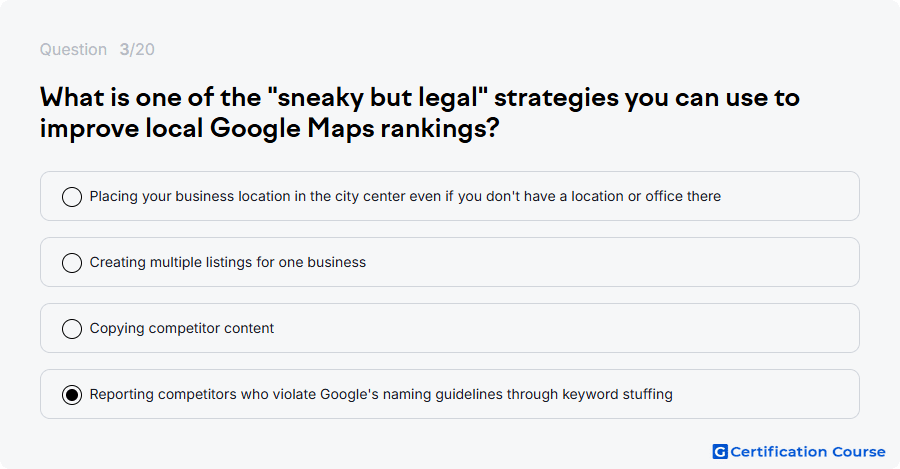Select the Copying competitor content radio button
Screen dimensions: 900x469
point(72,328)
